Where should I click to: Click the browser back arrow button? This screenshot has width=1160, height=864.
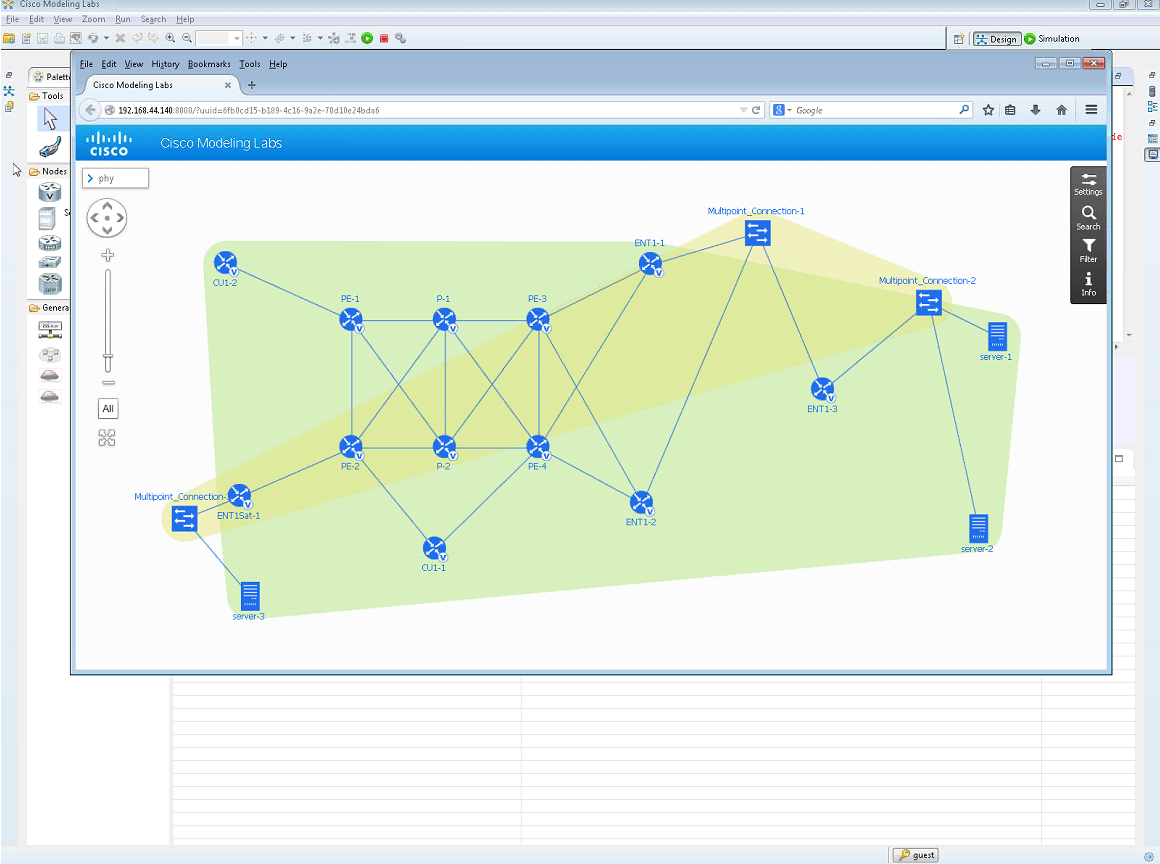pos(90,110)
